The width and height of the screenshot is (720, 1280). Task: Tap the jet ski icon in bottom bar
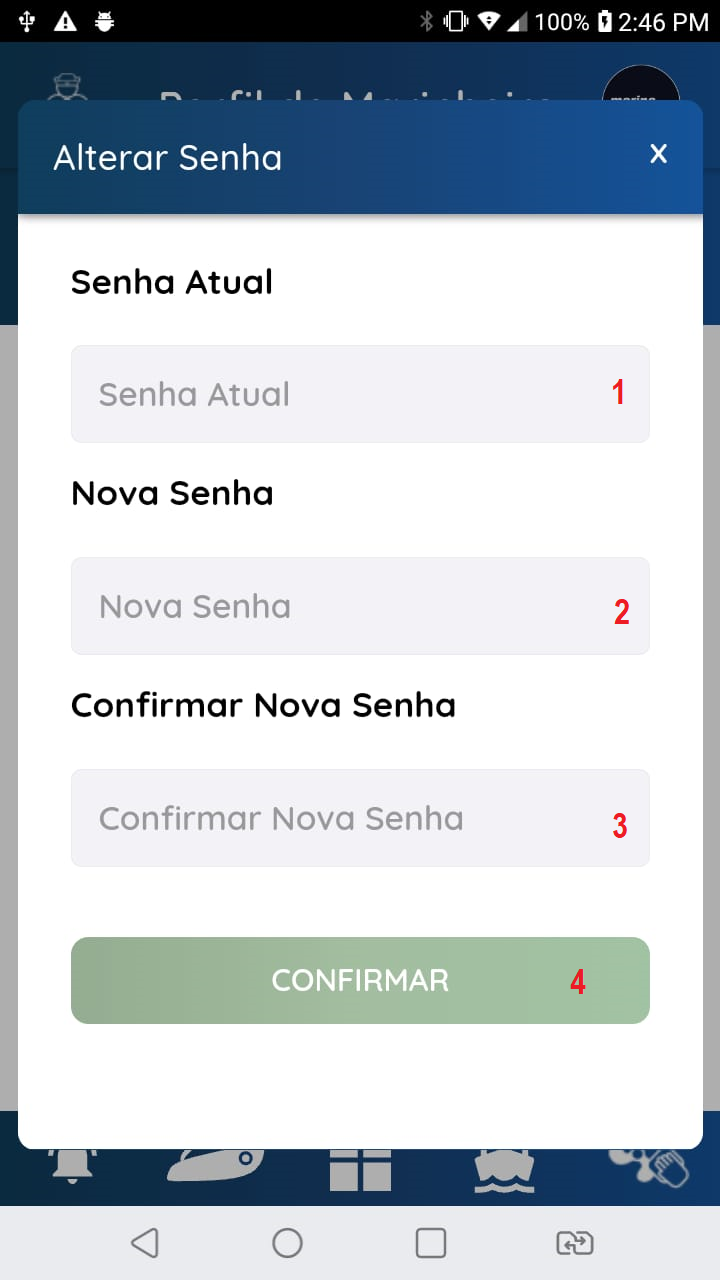(216, 1165)
